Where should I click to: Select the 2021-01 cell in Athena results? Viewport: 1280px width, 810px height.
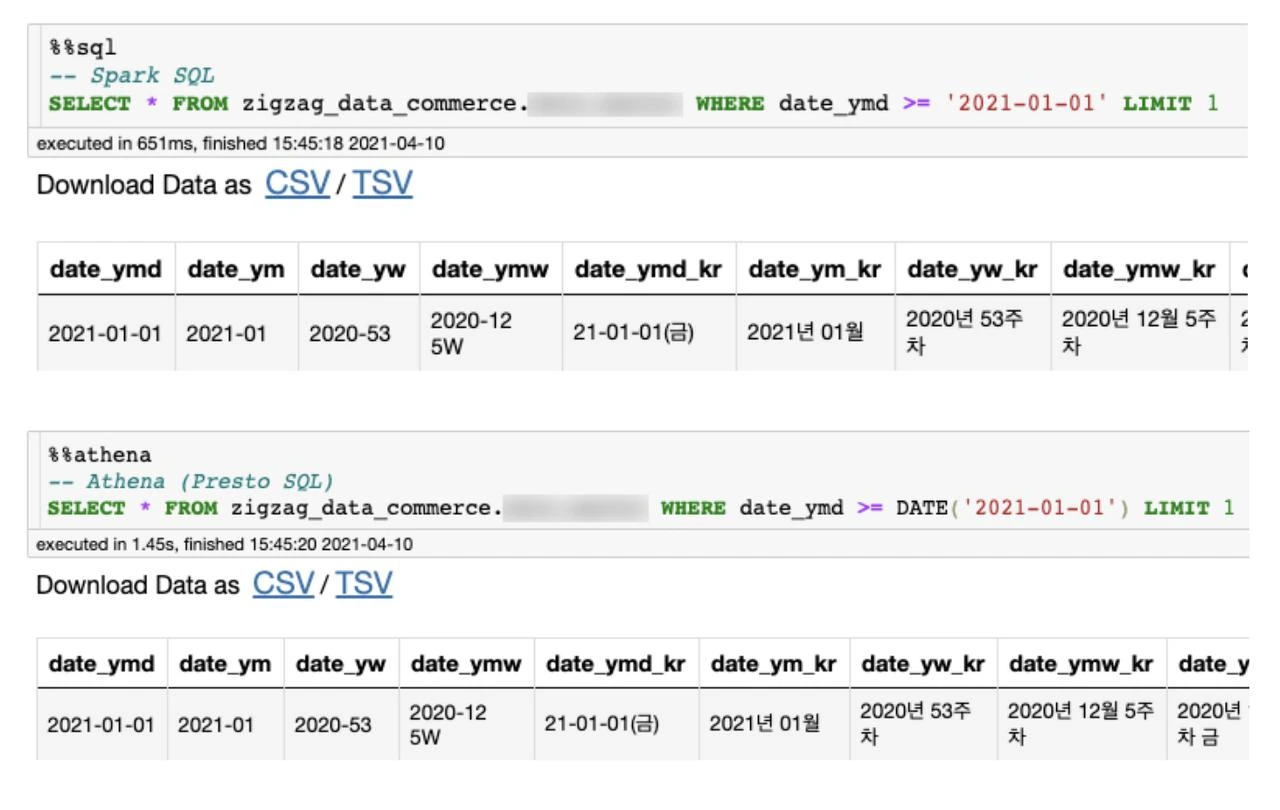225,724
